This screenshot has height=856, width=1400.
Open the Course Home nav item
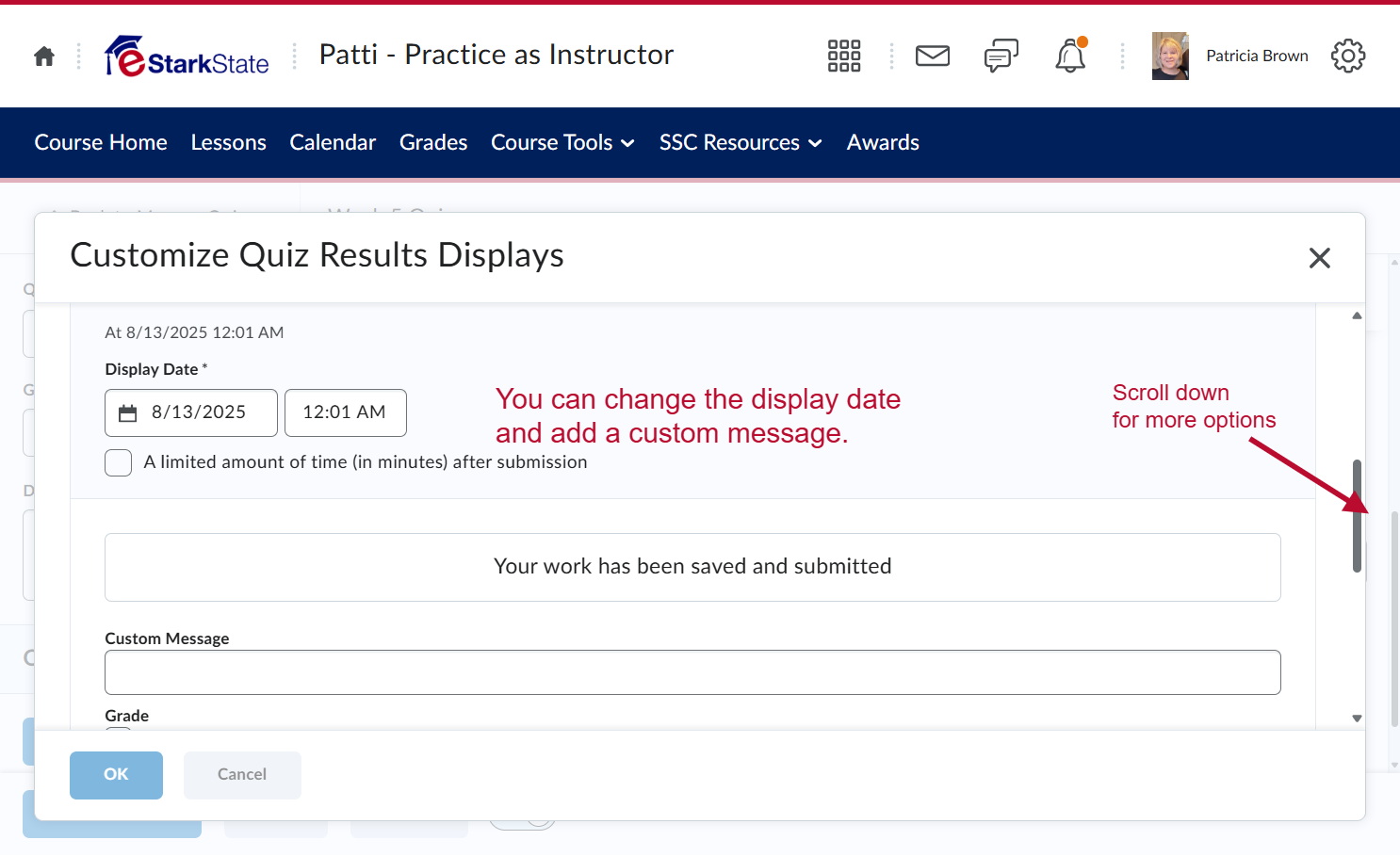pyautogui.click(x=101, y=143)
